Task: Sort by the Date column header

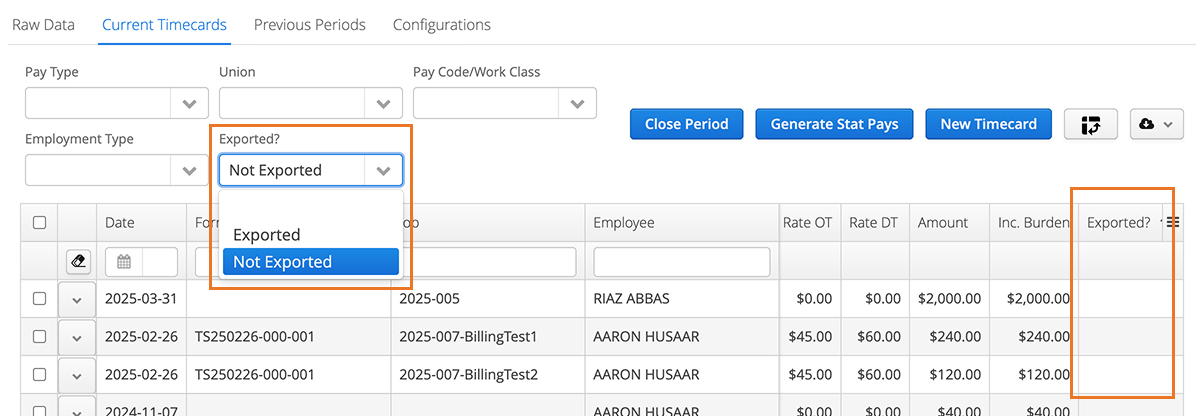Action: click(120, 223)
